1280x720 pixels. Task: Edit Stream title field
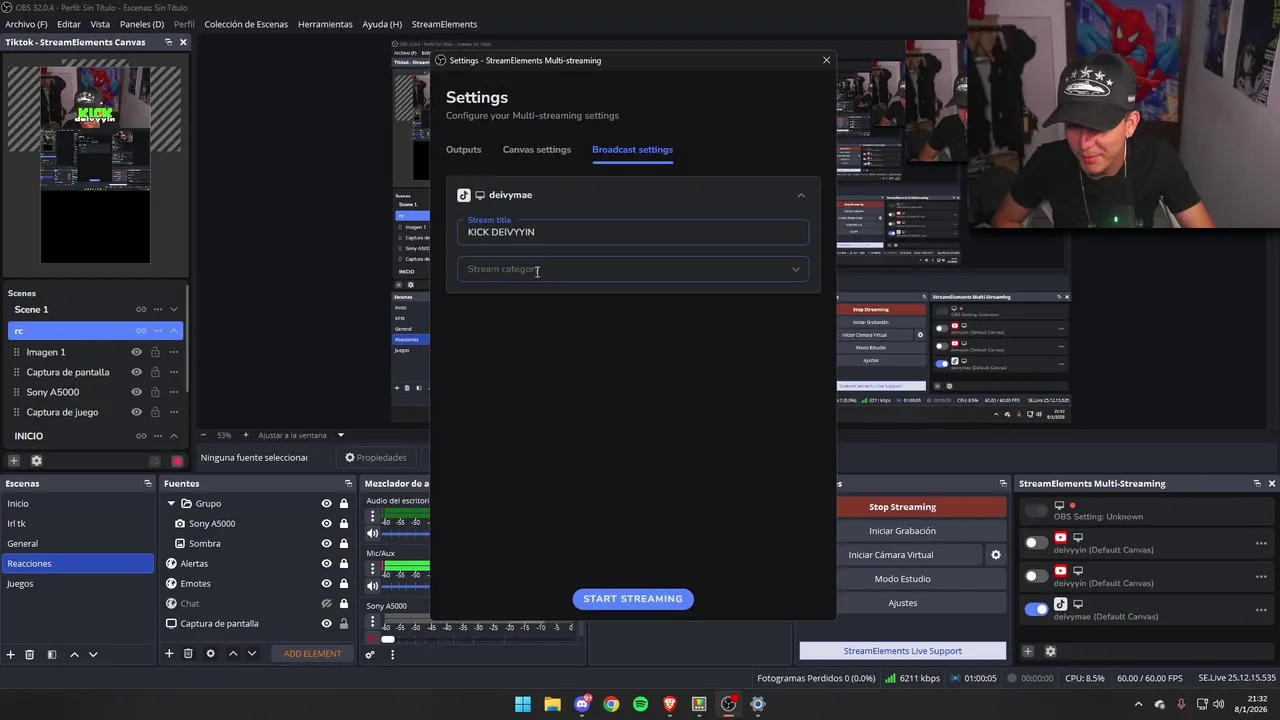[x=633, y=232]
